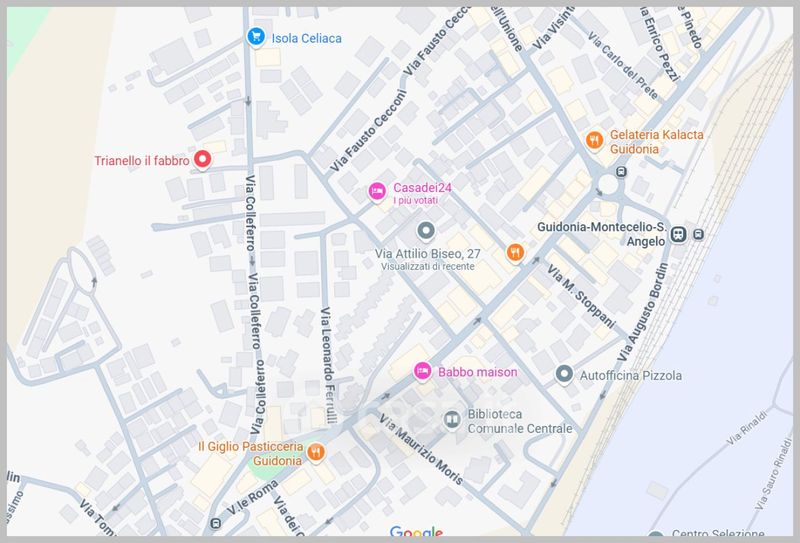Click the bus stop icon beside the train station

tap(698, 234)
